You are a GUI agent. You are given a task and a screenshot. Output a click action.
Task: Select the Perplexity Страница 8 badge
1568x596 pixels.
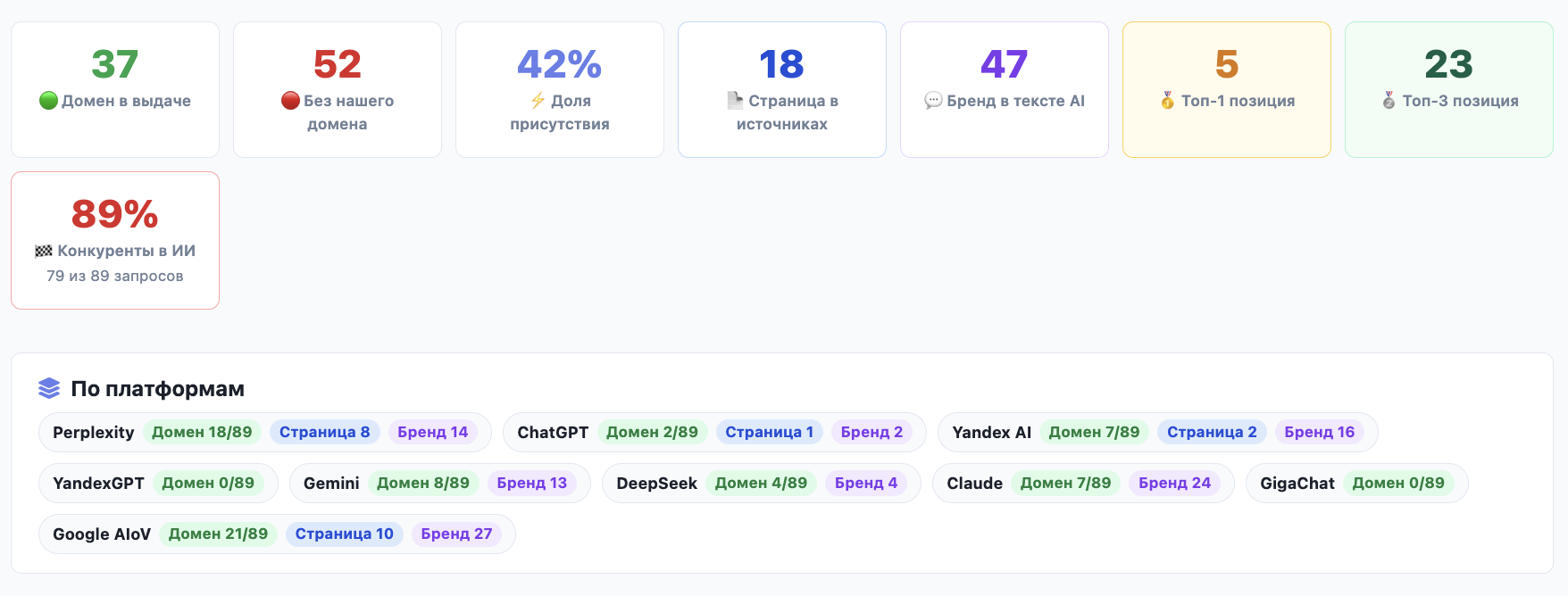325,432
